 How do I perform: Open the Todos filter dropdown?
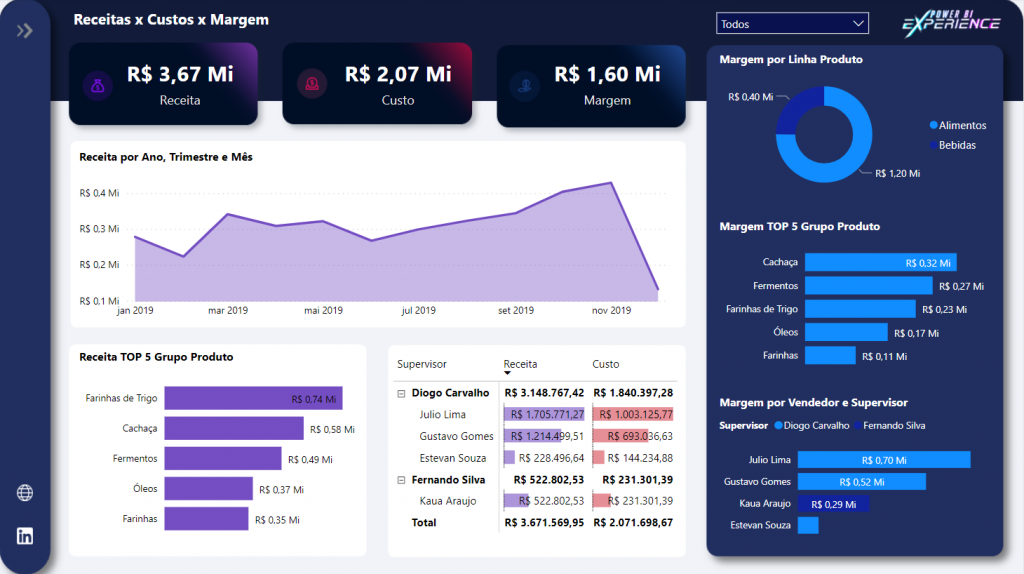pos(792,23)
